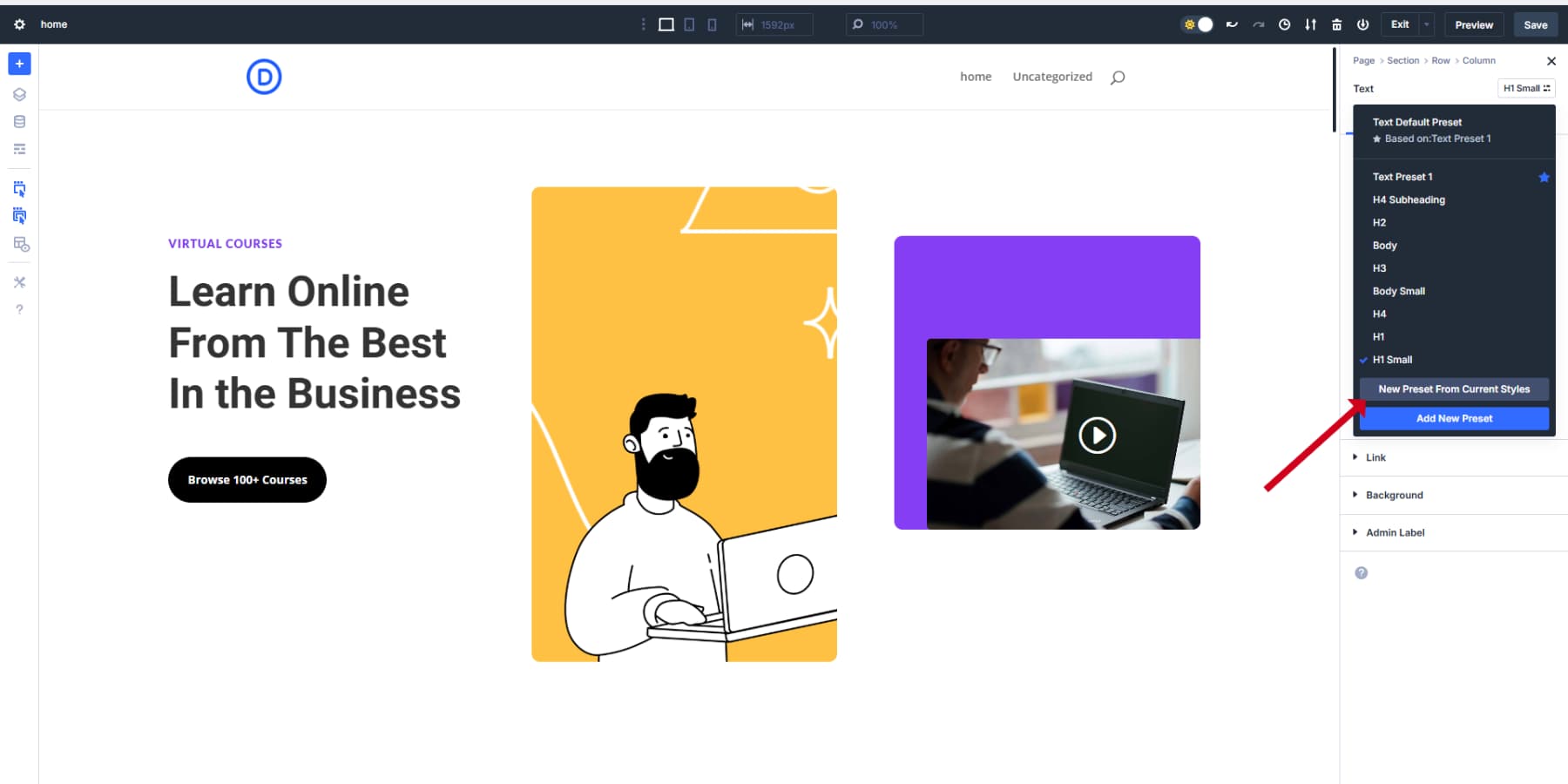Click the home menu item in navigation
Viewport: 1568px width, 784px height.
pyautogui.click(x=975, y=76)
